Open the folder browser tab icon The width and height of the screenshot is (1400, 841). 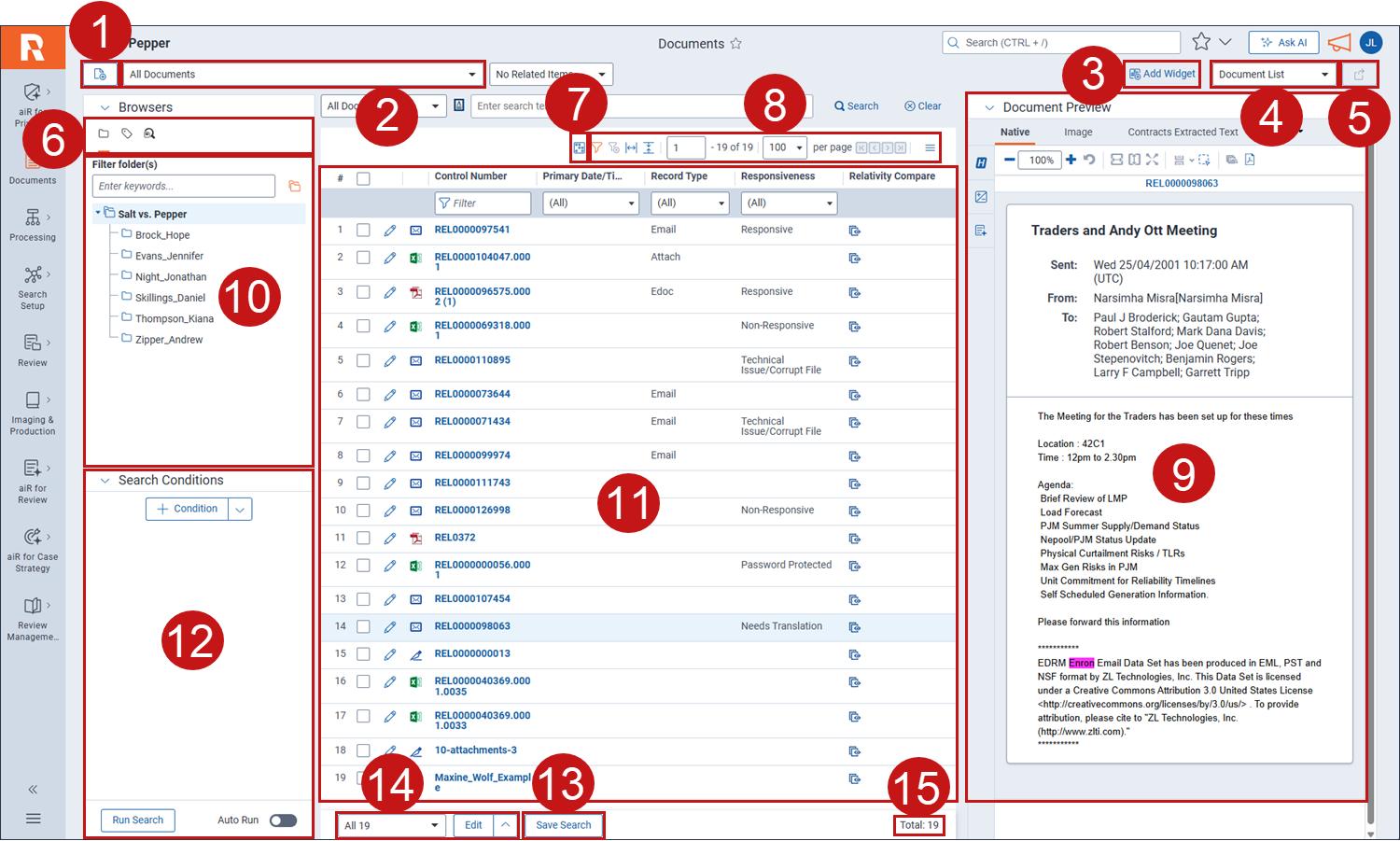(104, 134)
